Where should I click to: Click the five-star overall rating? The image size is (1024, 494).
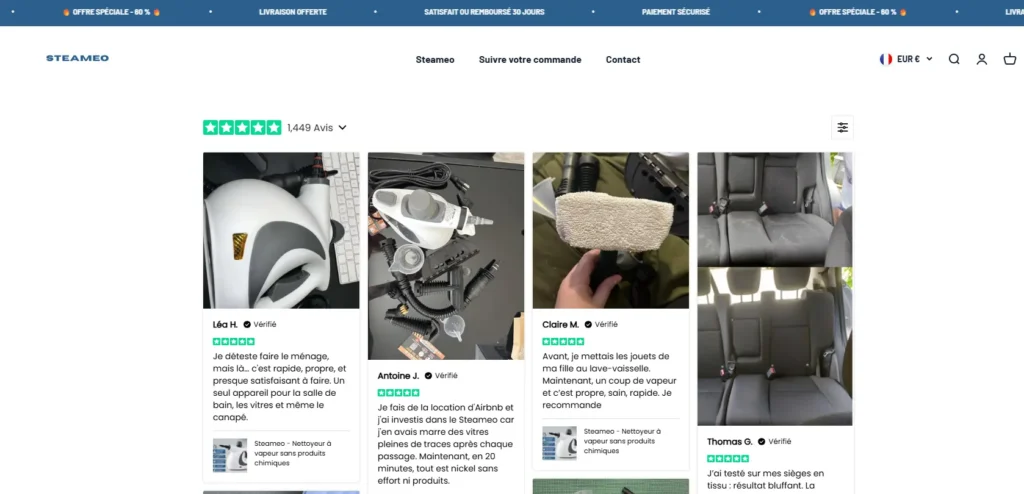(242, 128)
